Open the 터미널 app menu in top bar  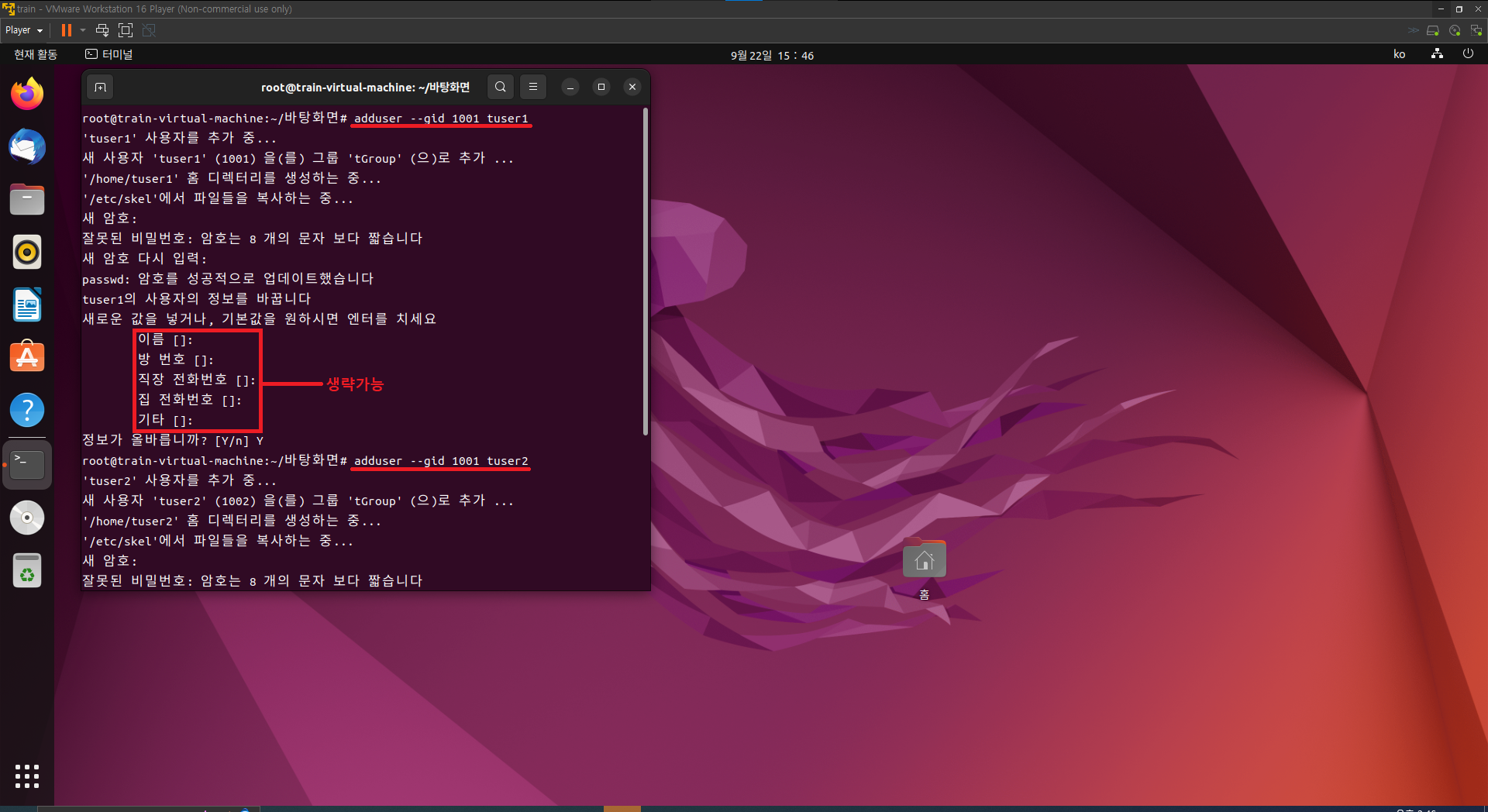pos(109,54)
